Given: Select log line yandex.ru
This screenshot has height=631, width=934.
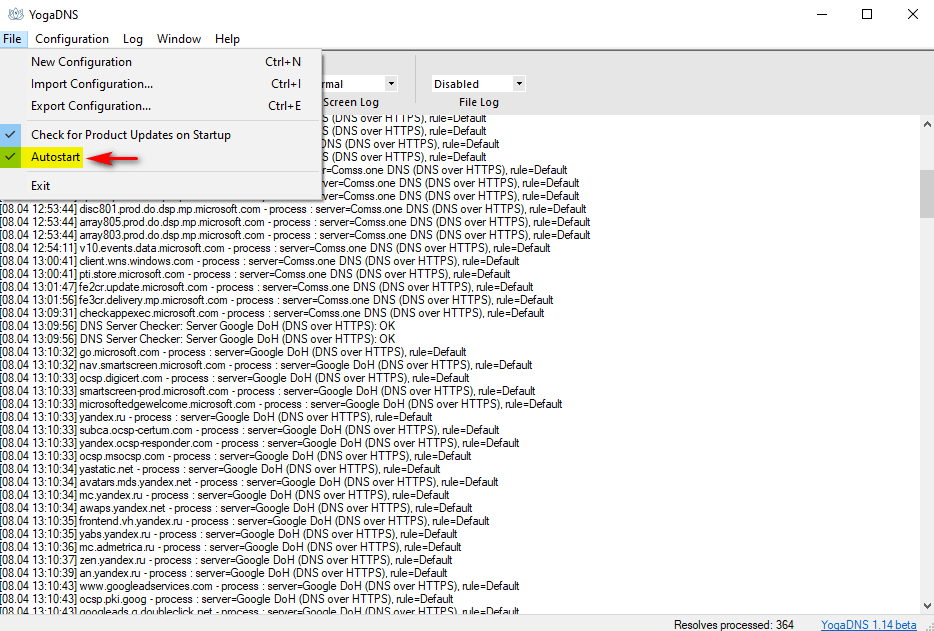Looking at the screenshot, I should point(216,417).
